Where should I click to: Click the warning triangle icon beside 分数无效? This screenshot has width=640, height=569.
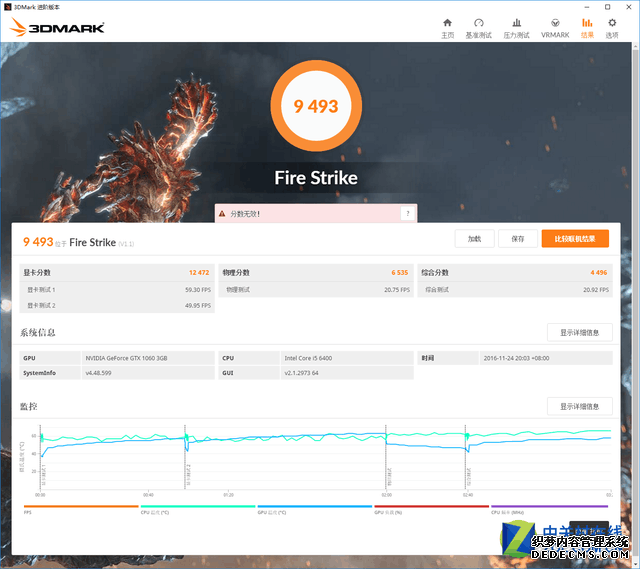[x=222, y=213]
